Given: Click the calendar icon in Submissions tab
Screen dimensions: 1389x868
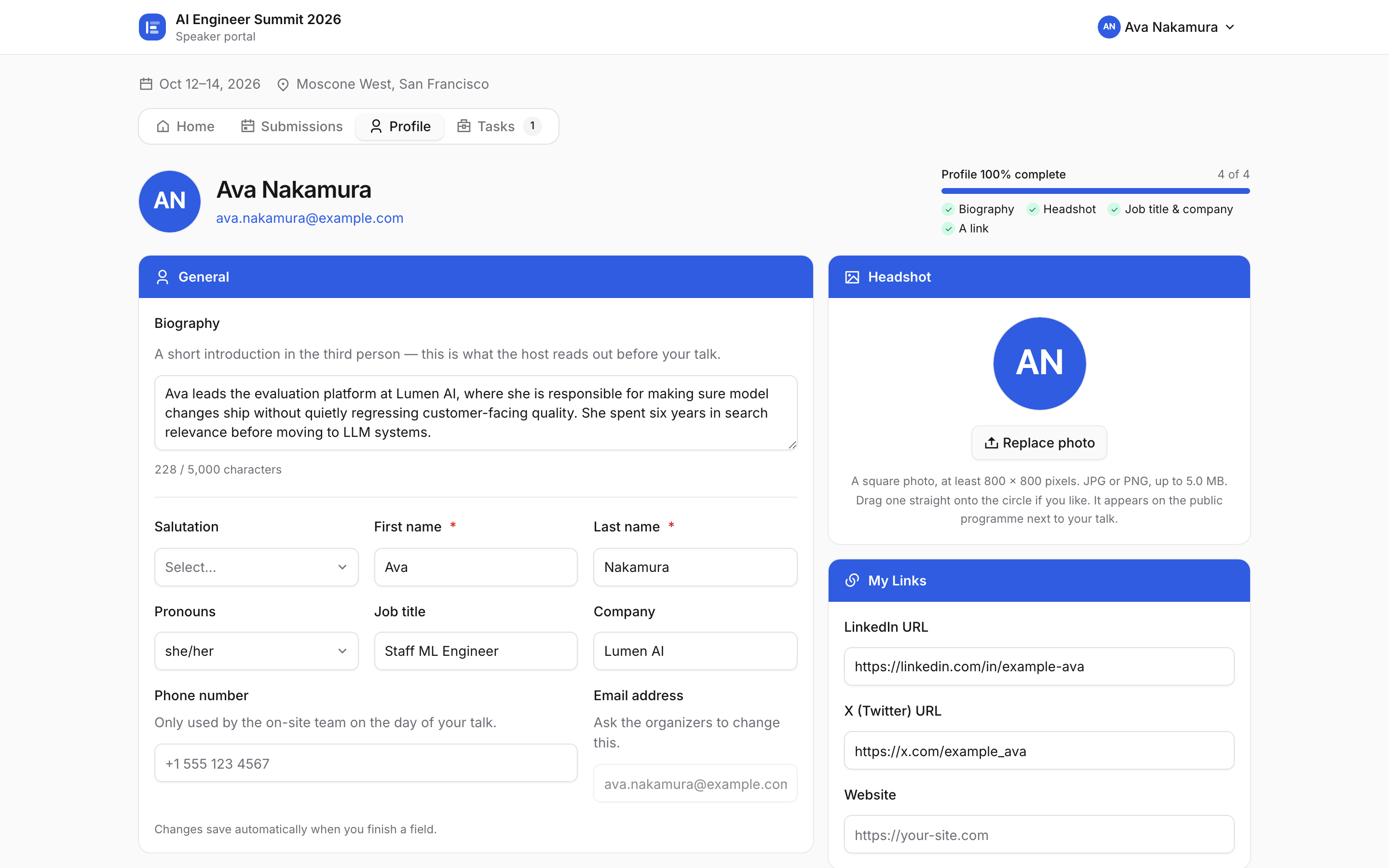Looking at the screenshot, I should (x=247, y=126).
